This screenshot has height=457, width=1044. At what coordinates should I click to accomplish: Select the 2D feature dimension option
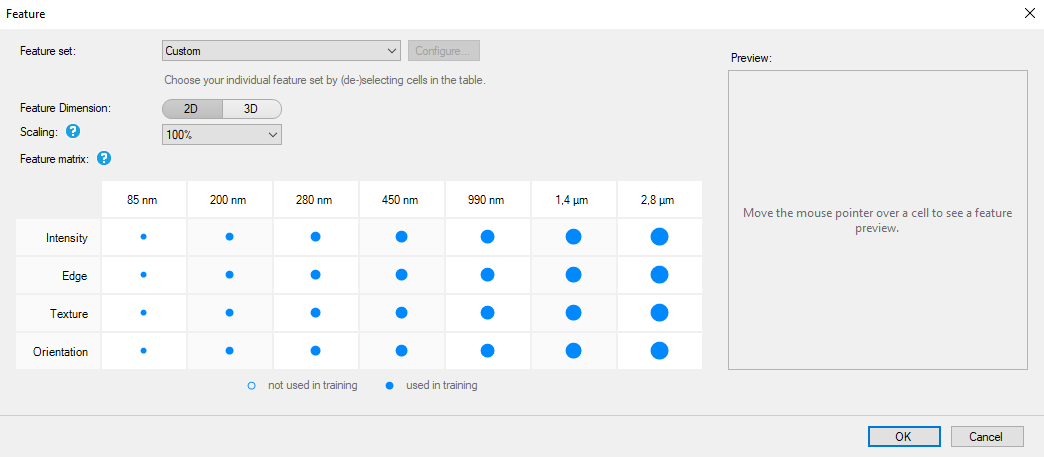click(192, 109)
